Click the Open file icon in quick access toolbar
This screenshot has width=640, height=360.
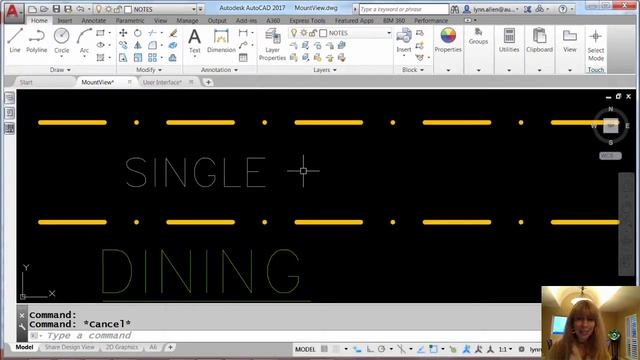coord(44,9)
